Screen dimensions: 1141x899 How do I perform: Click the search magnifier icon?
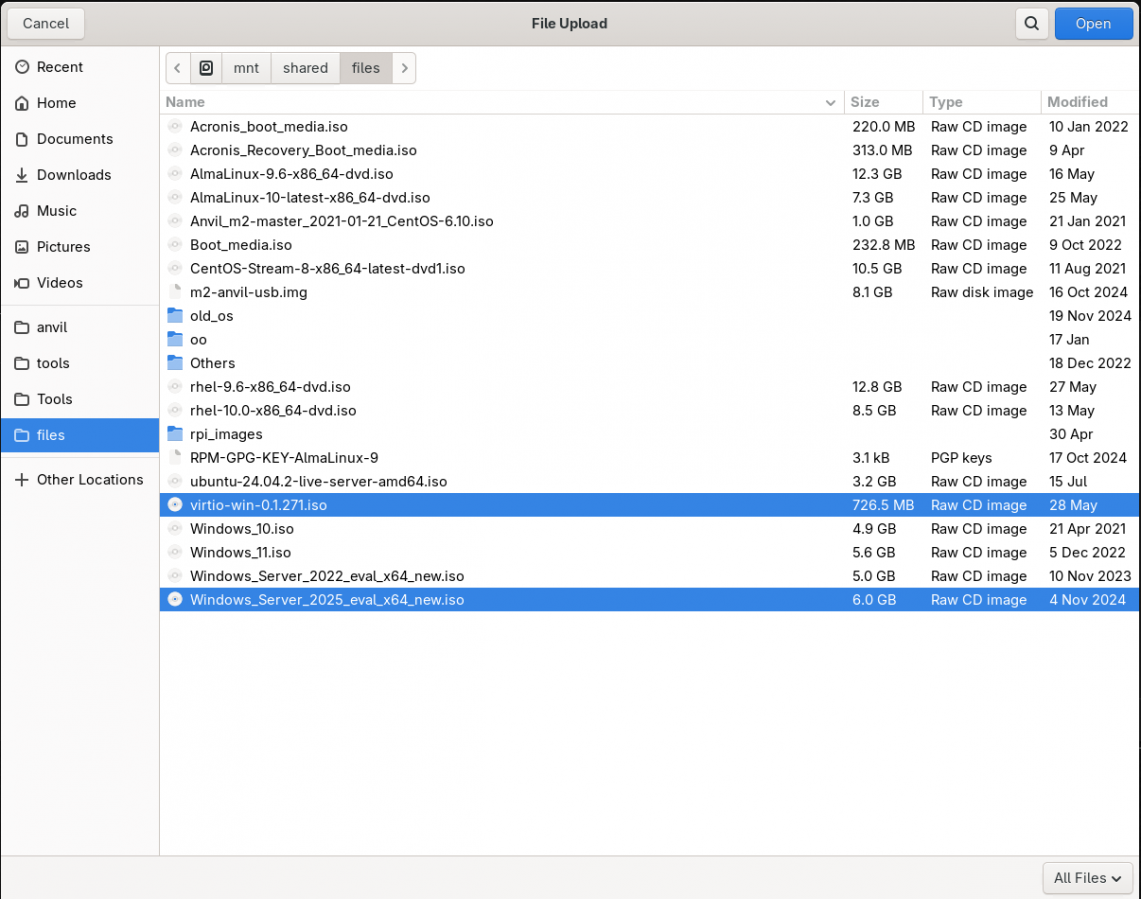pos(1030,23)
